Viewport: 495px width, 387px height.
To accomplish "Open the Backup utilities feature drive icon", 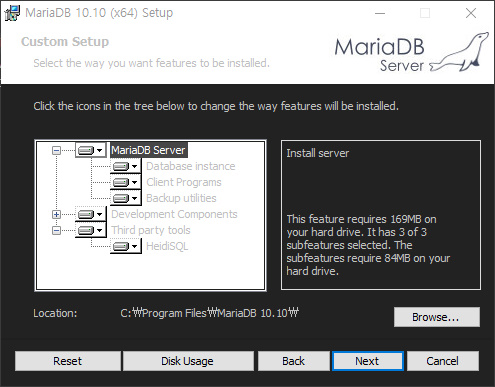I will [x=126, y=198].
